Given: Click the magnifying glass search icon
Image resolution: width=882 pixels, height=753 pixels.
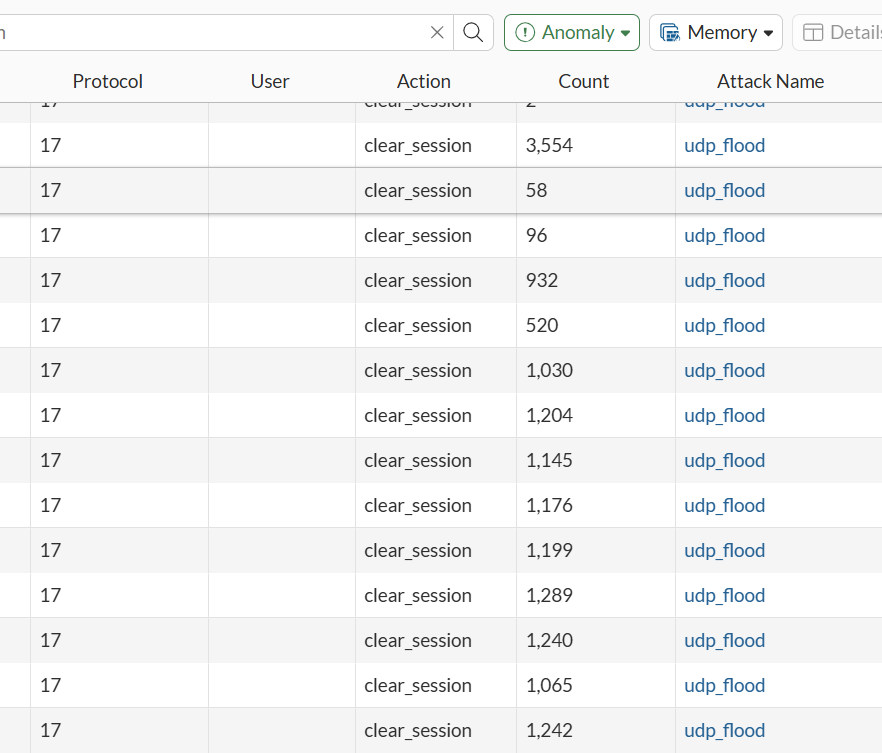Looking at the screenshot, I should click(x=473, y=33).
